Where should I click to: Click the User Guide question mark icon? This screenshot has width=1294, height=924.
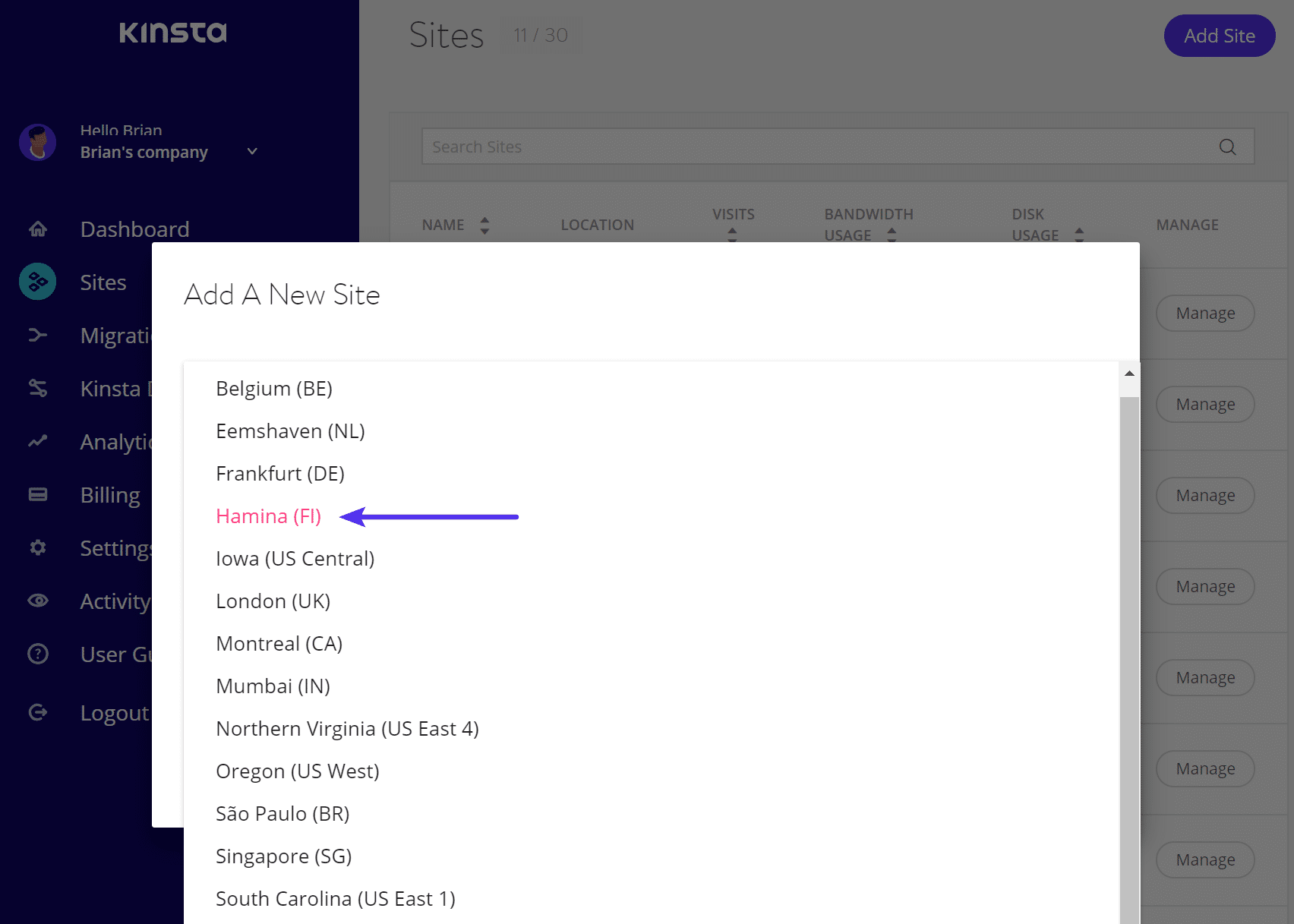pos(38,654)
